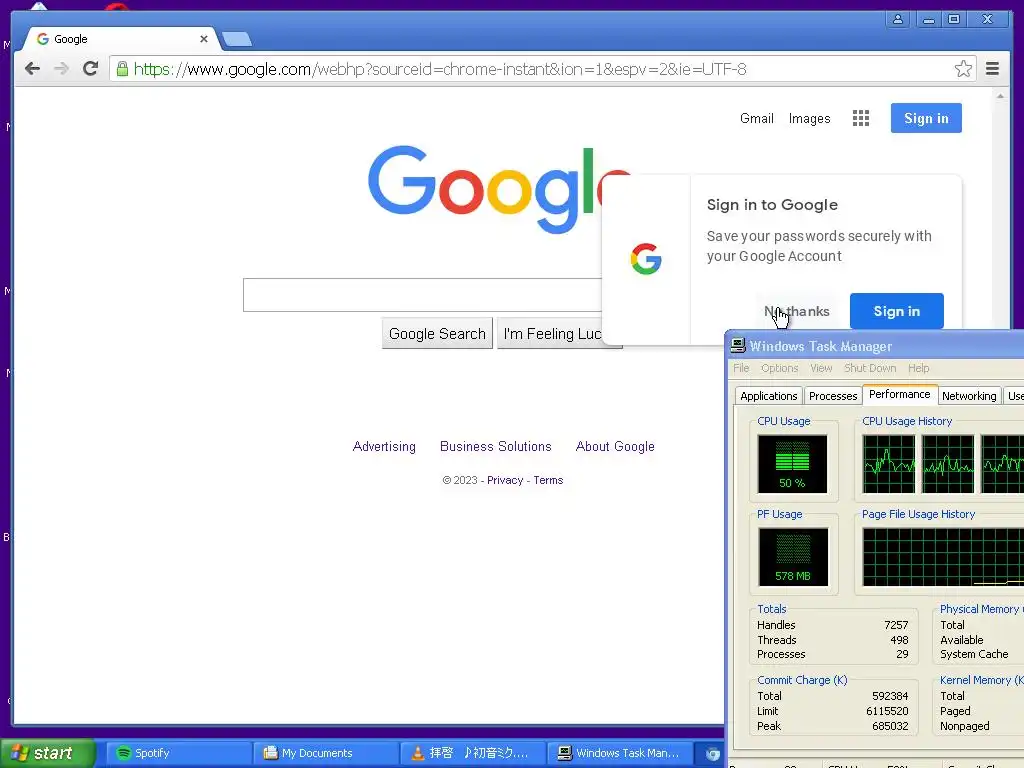Click the Terms link
The width and height of the screenshot is (1024, 768).
548,480
